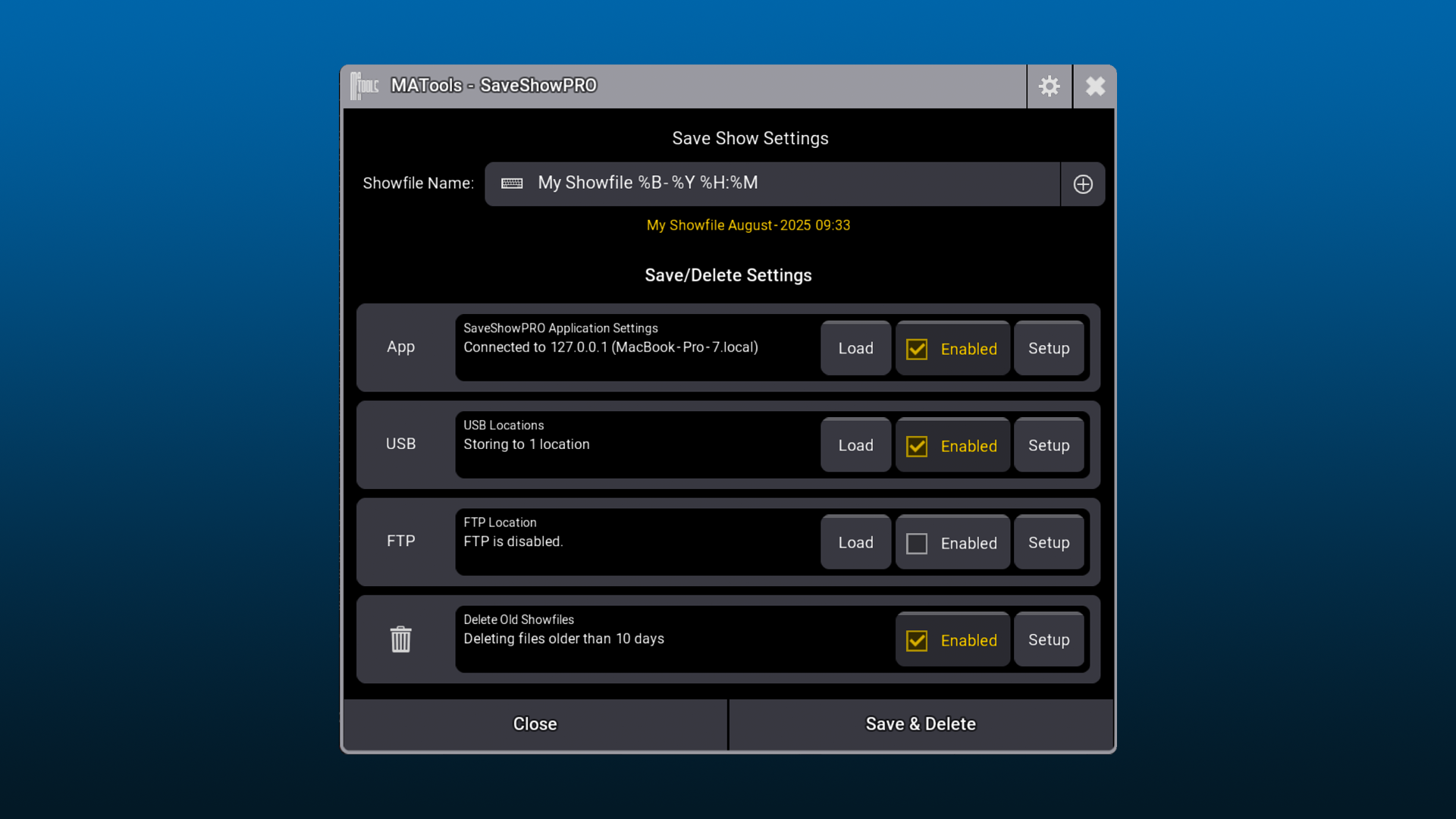Click the Close button
The image size is (1456, 819).
(535, 723)
